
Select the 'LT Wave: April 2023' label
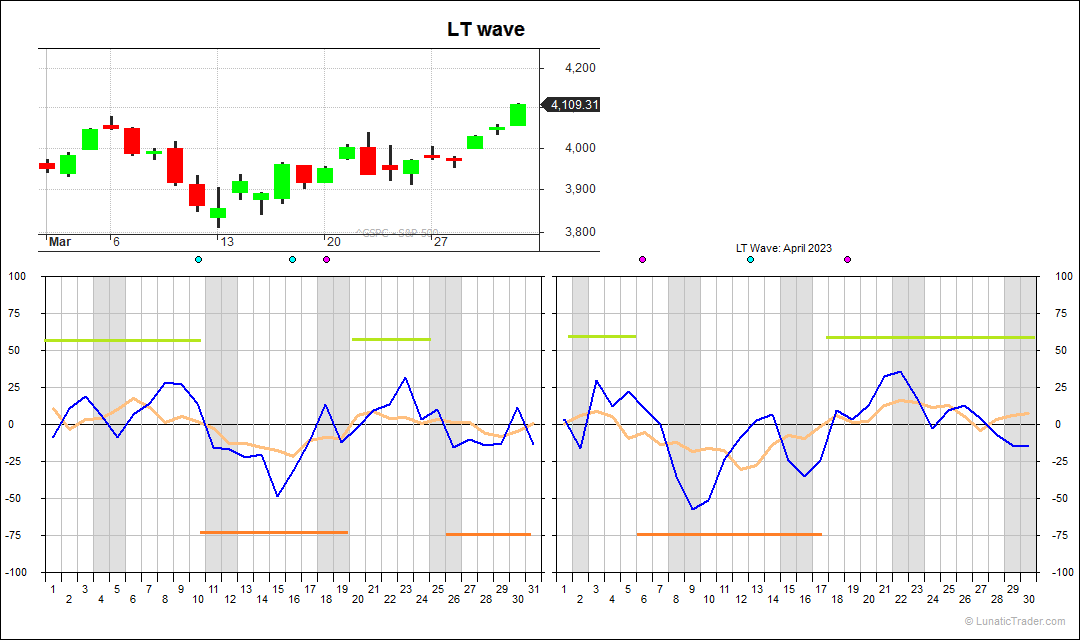783,248
